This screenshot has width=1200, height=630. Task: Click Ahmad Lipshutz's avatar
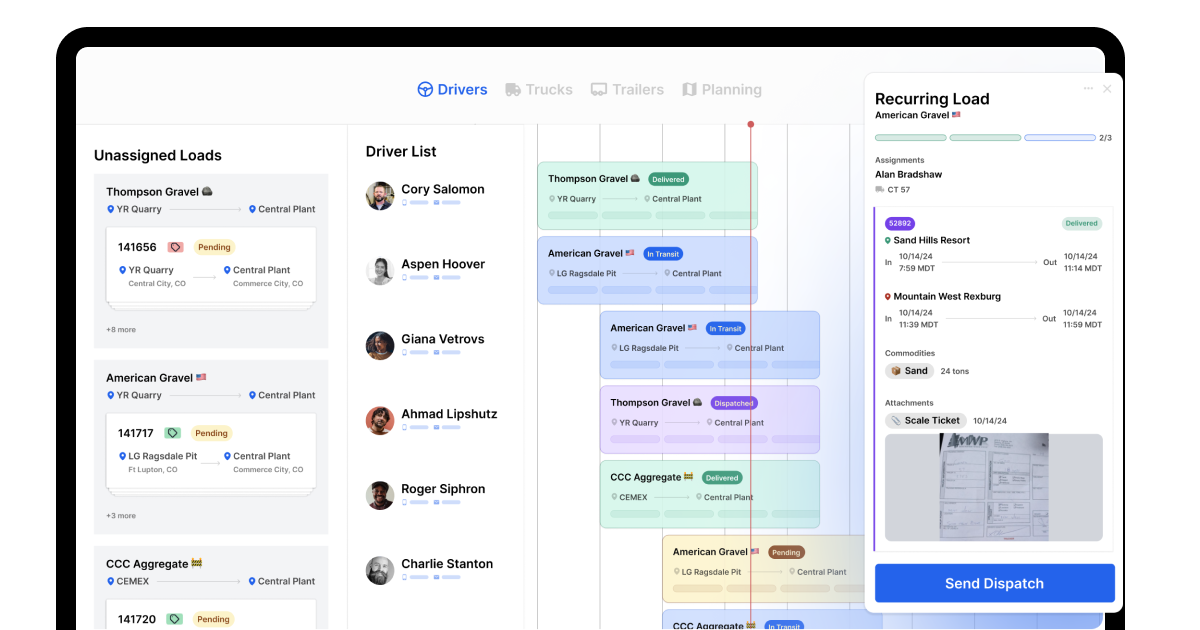[380, 421]
